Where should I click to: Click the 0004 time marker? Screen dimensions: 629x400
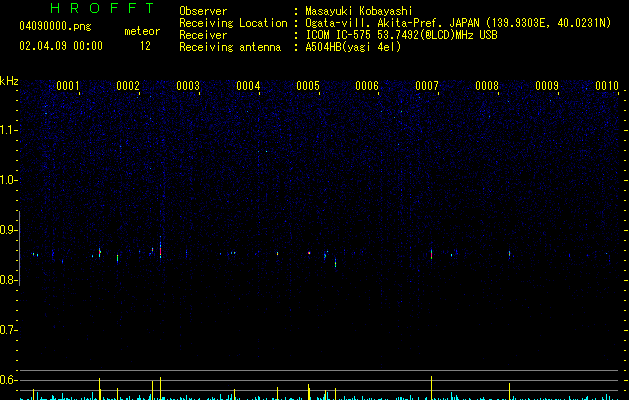248,86
